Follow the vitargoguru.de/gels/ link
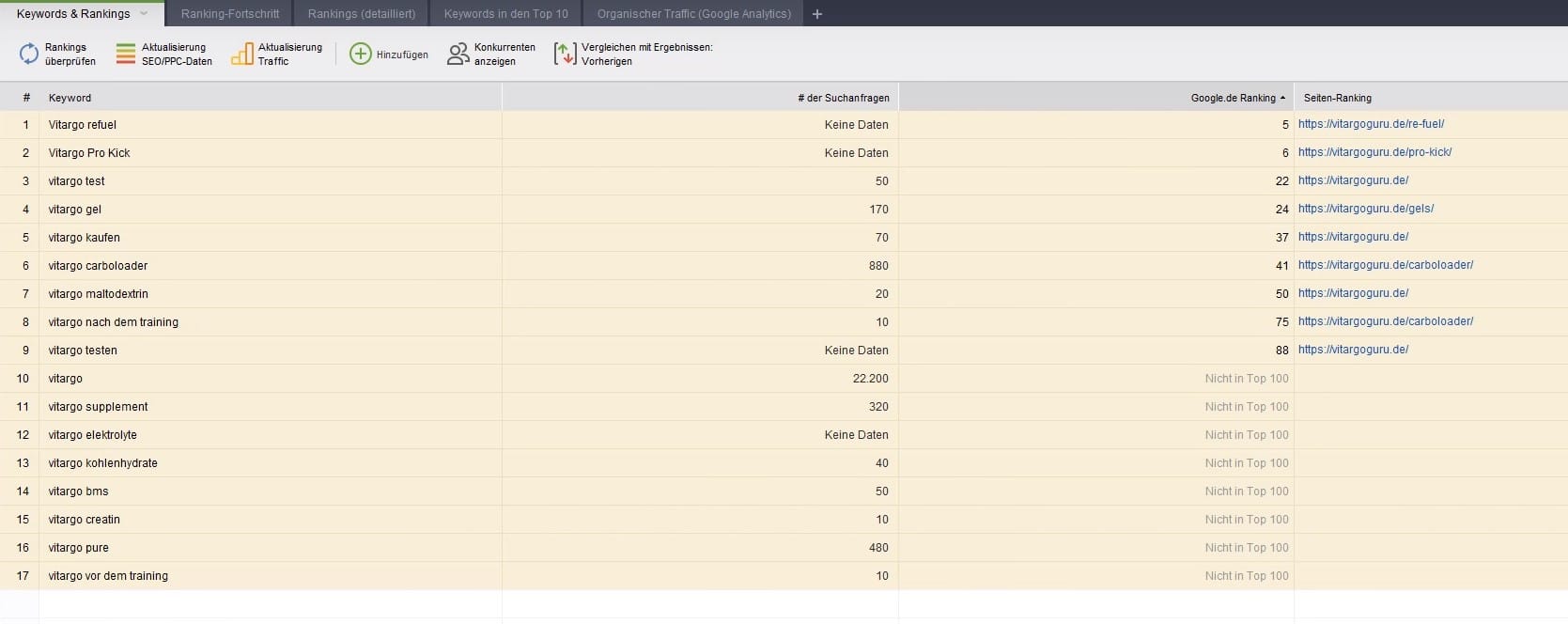Screen dimensions: 1568x624 pyautogui.click(x=1365, y=209)
